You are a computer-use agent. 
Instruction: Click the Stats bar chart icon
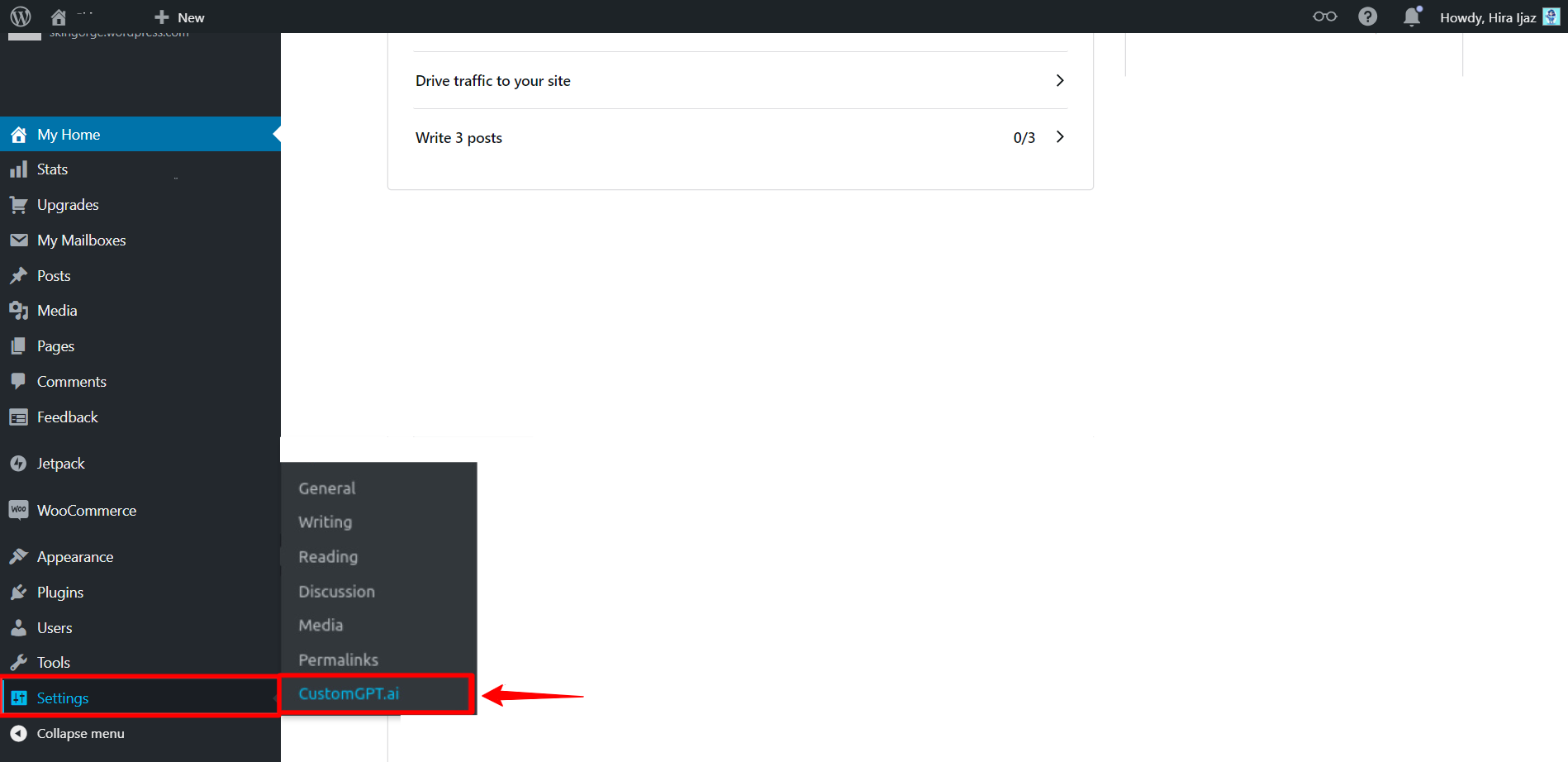point(18,169)
